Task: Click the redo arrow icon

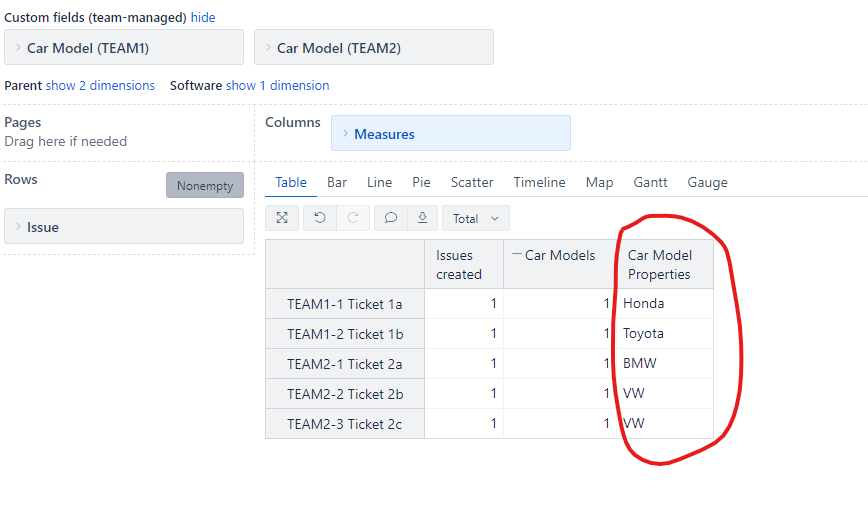Action: [x=353, y=218]
